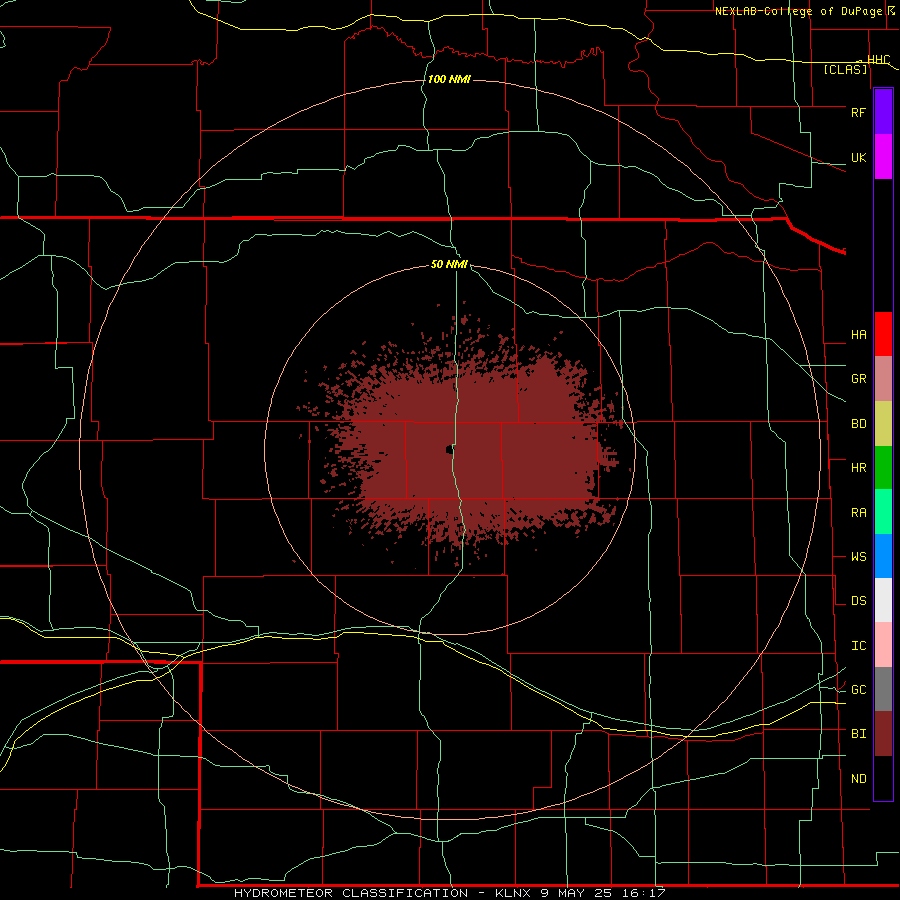Click the black radar site dot
900x900 pixels.
click(448, 450)
